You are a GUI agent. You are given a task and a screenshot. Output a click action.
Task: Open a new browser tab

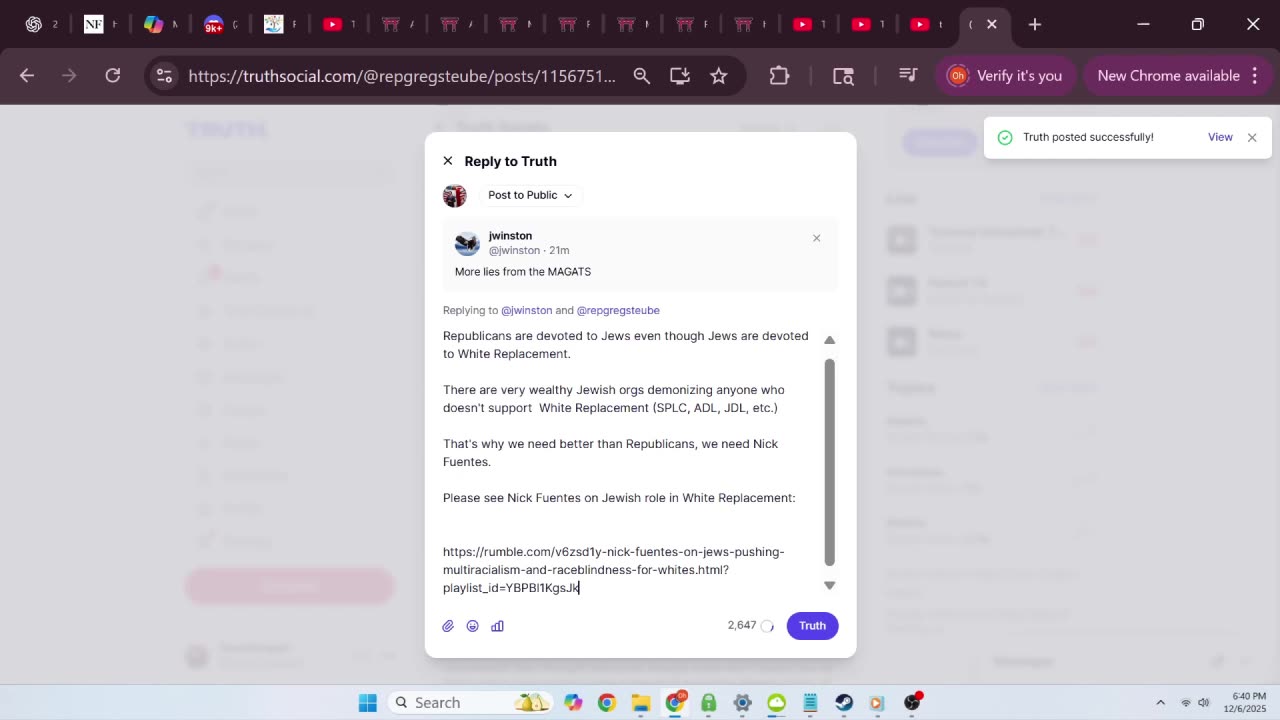tap(1035, 24)
